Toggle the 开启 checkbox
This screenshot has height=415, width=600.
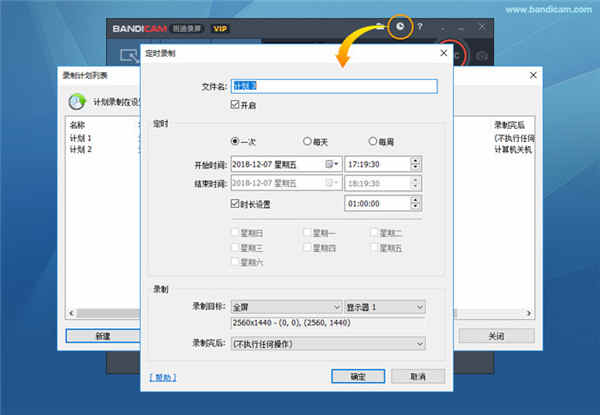(x=235, y=104)
